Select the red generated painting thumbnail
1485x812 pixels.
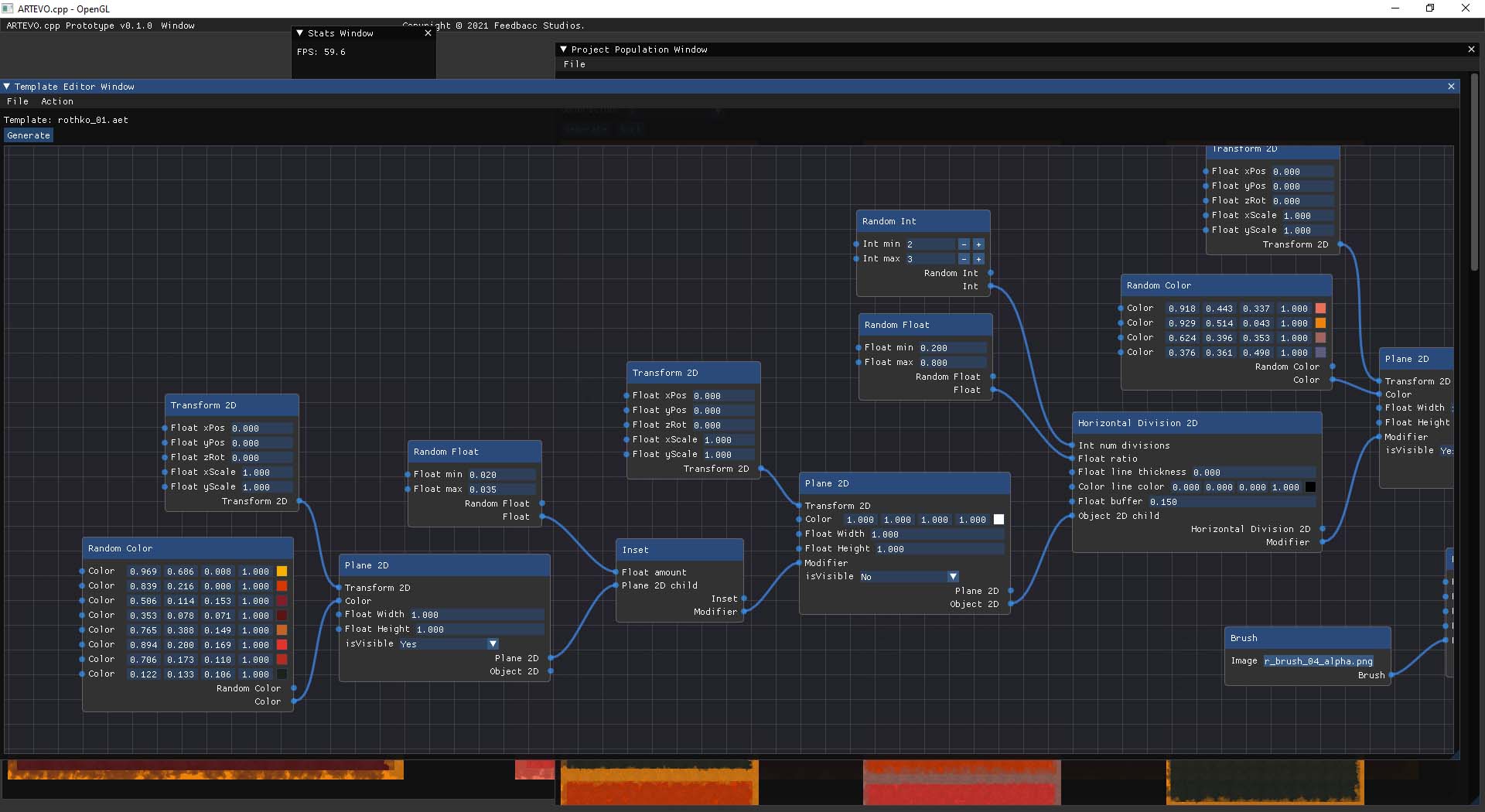click(x=961, y=783)
